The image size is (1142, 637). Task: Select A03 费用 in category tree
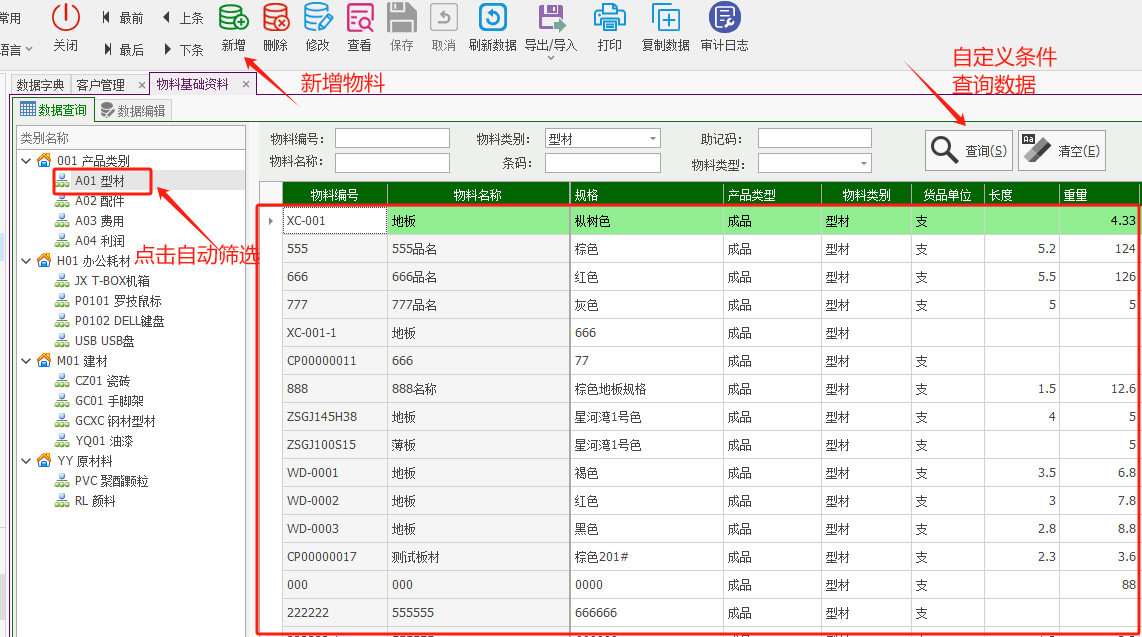pyautogui.click(x=99, y=221)
